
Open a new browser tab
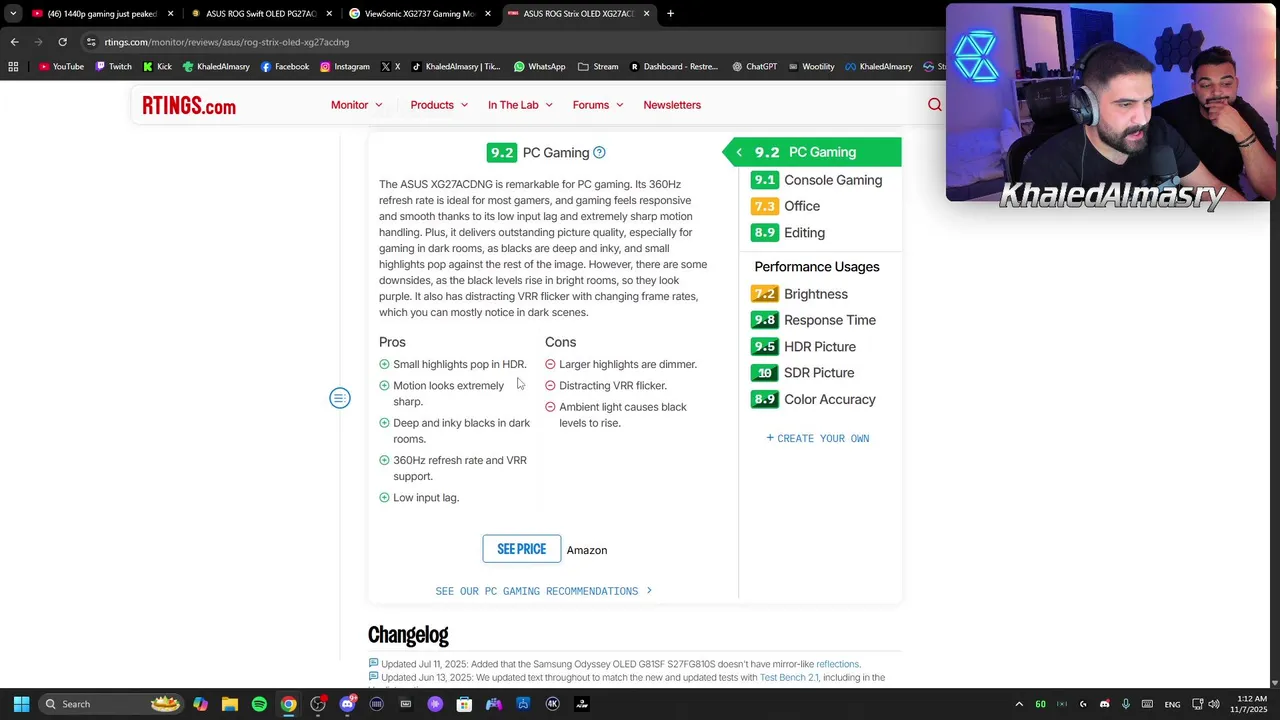(670, 14)
